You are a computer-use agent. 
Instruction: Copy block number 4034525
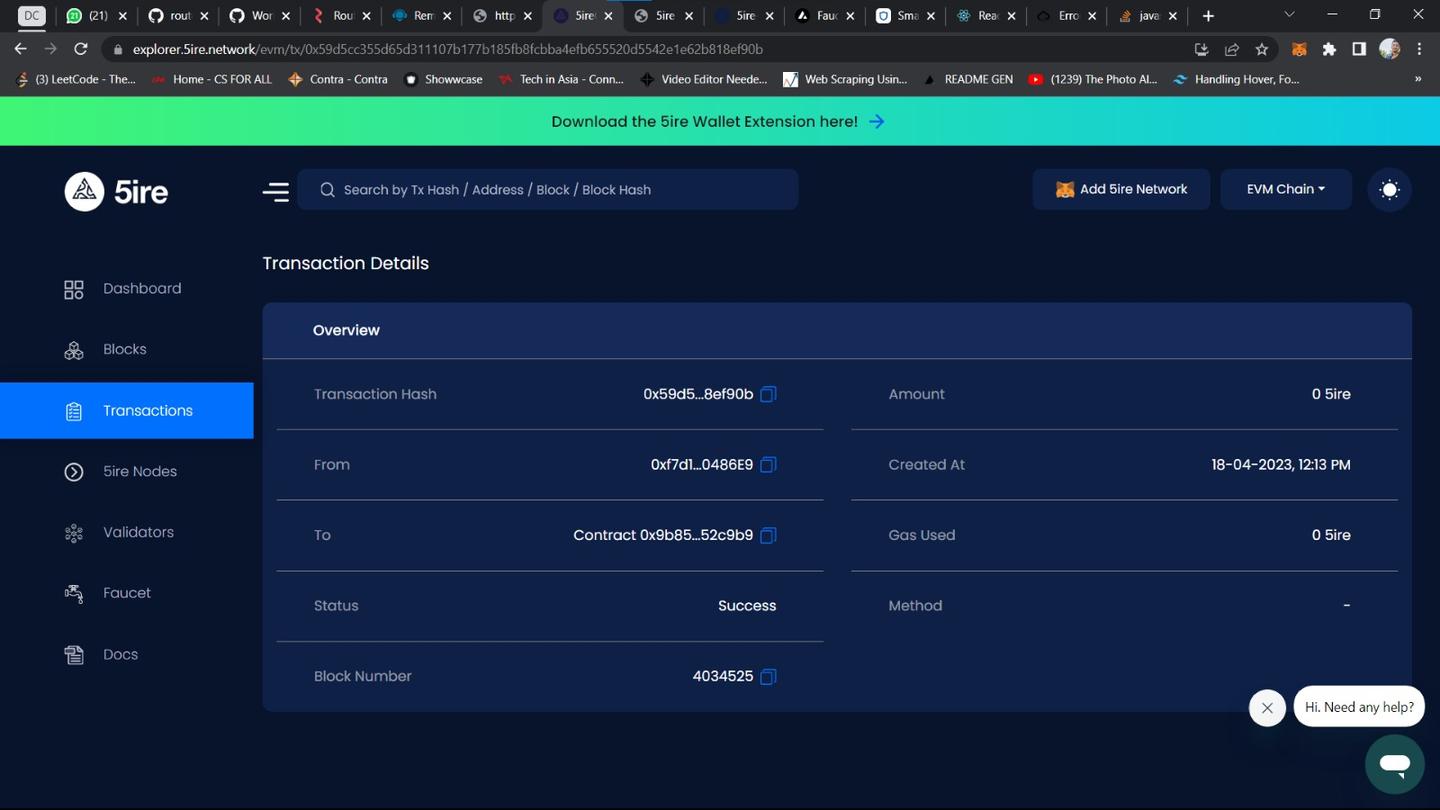(768, 677)
